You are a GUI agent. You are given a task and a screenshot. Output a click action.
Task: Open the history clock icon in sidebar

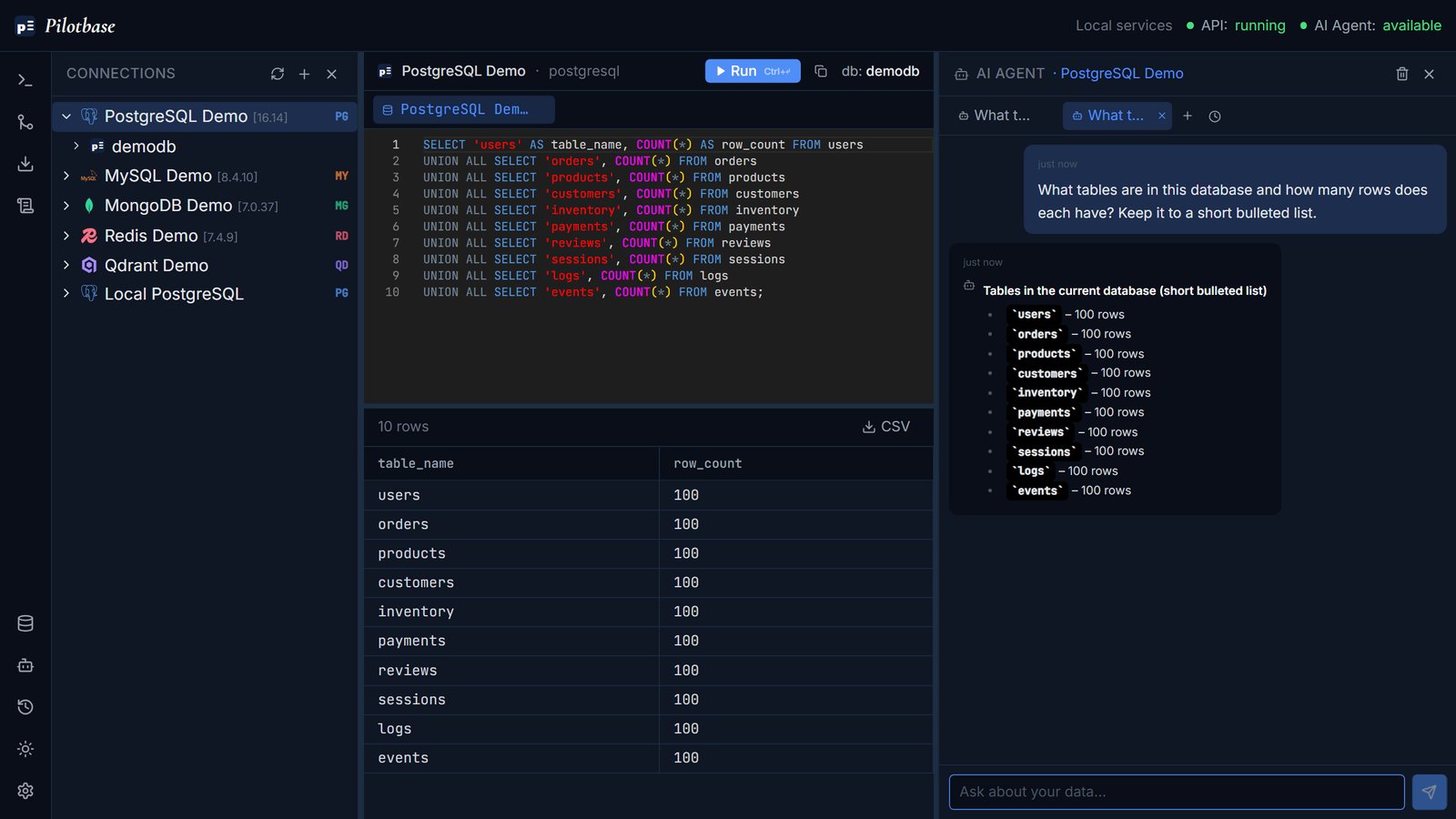25,707
